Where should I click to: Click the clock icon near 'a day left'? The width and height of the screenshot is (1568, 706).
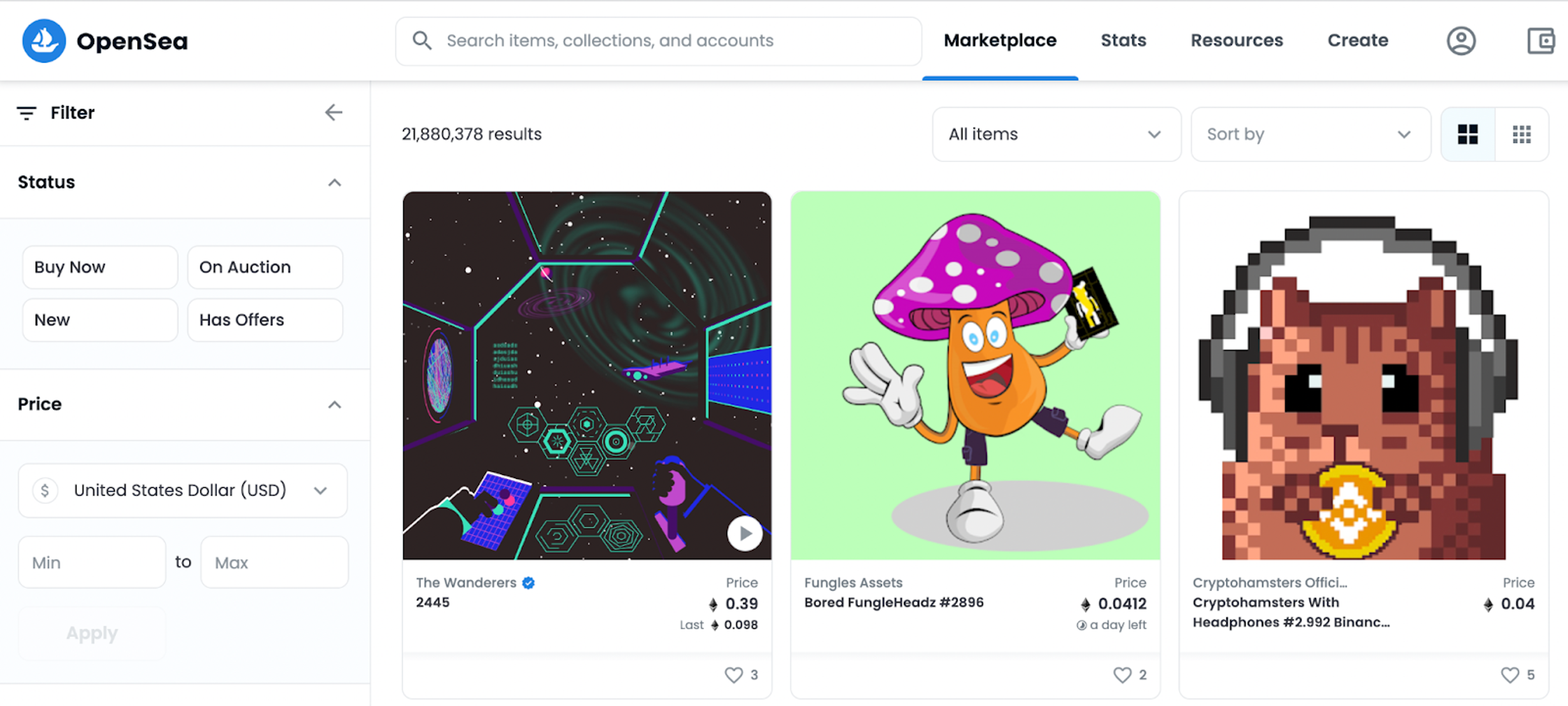coord(1081,625)
